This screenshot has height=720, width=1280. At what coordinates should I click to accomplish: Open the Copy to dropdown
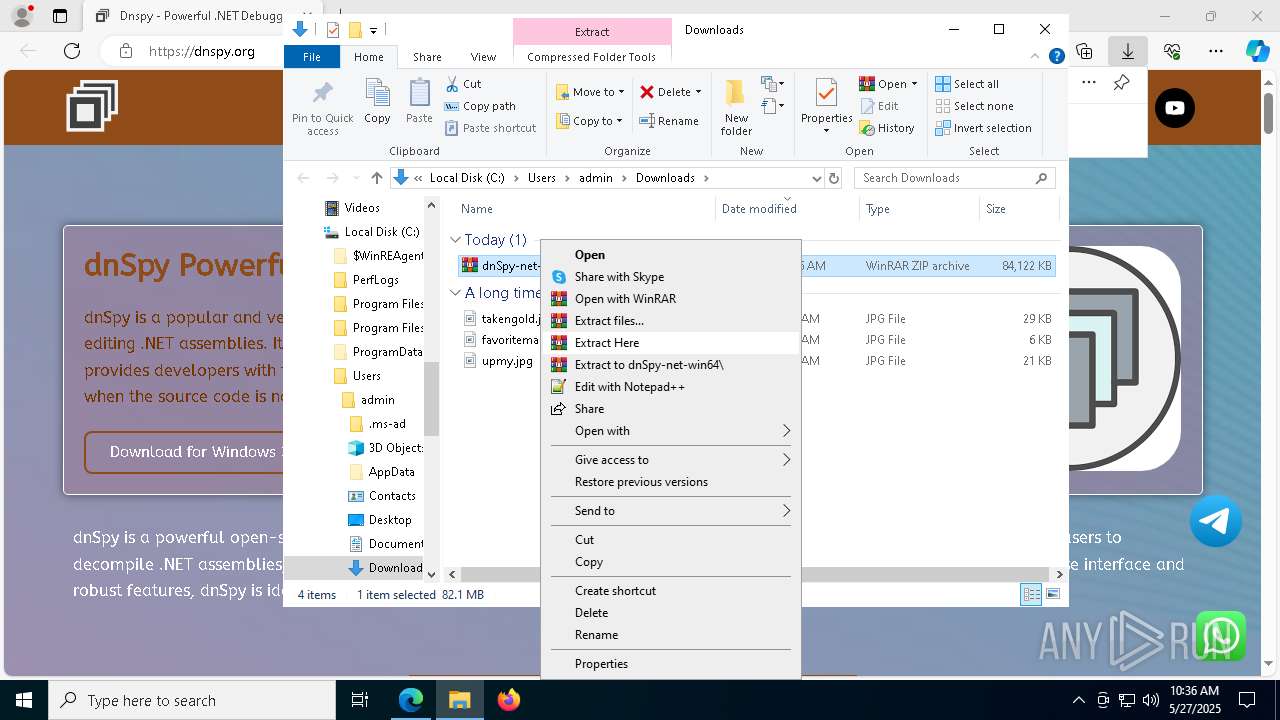click(589, 121)
